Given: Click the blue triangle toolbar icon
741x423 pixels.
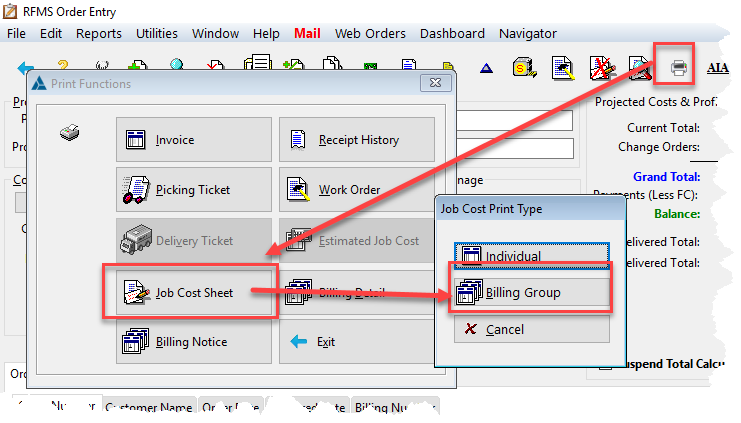Looking at the screenshot, I should (x=486, y=69).
